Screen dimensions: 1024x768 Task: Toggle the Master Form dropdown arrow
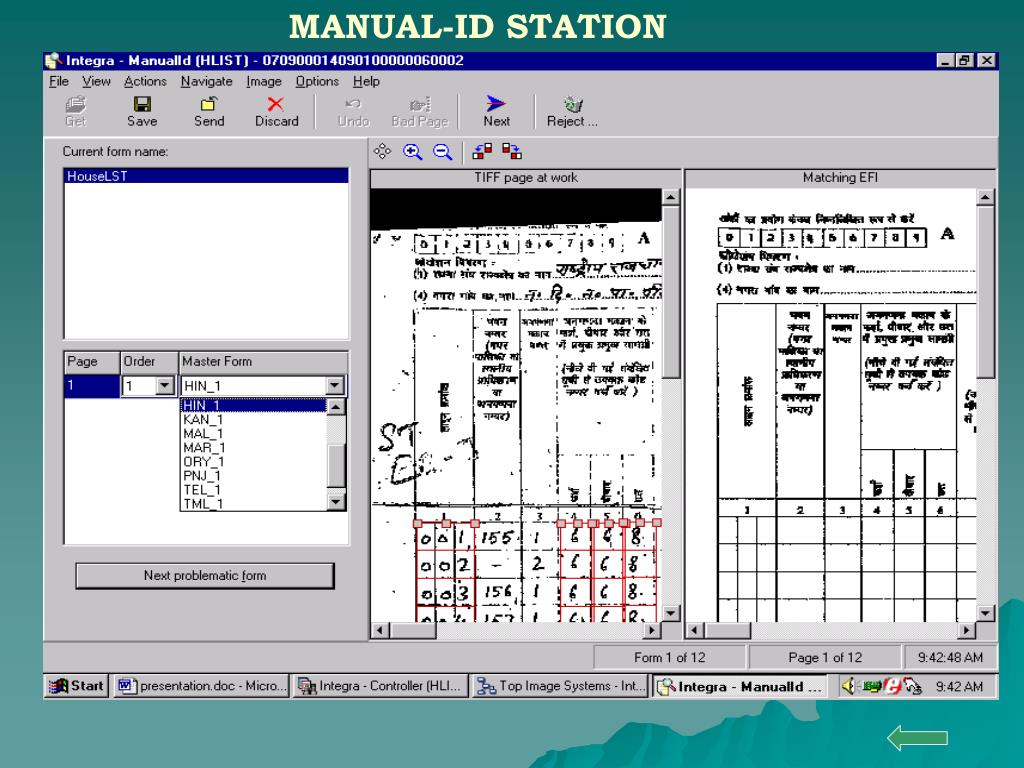click(x=335, y=385)
